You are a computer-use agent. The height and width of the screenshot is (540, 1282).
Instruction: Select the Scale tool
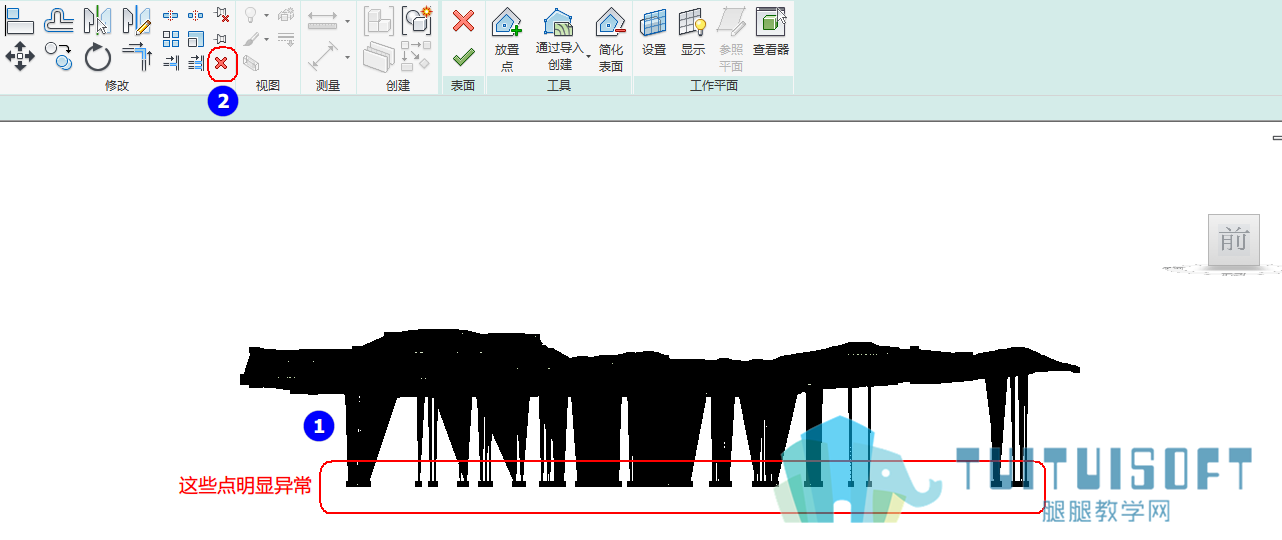tap(196, 38)
